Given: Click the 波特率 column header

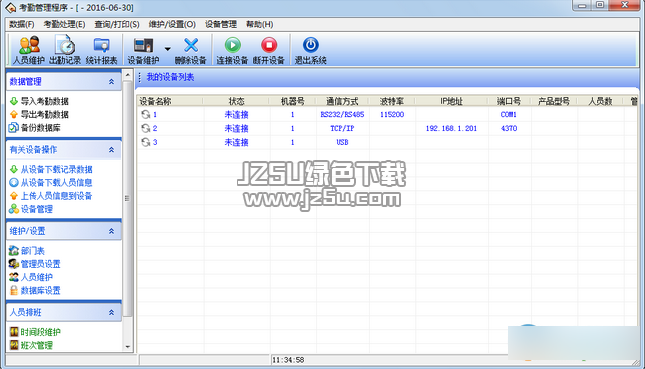Looking at the screenshot, I should pos(392,101).
